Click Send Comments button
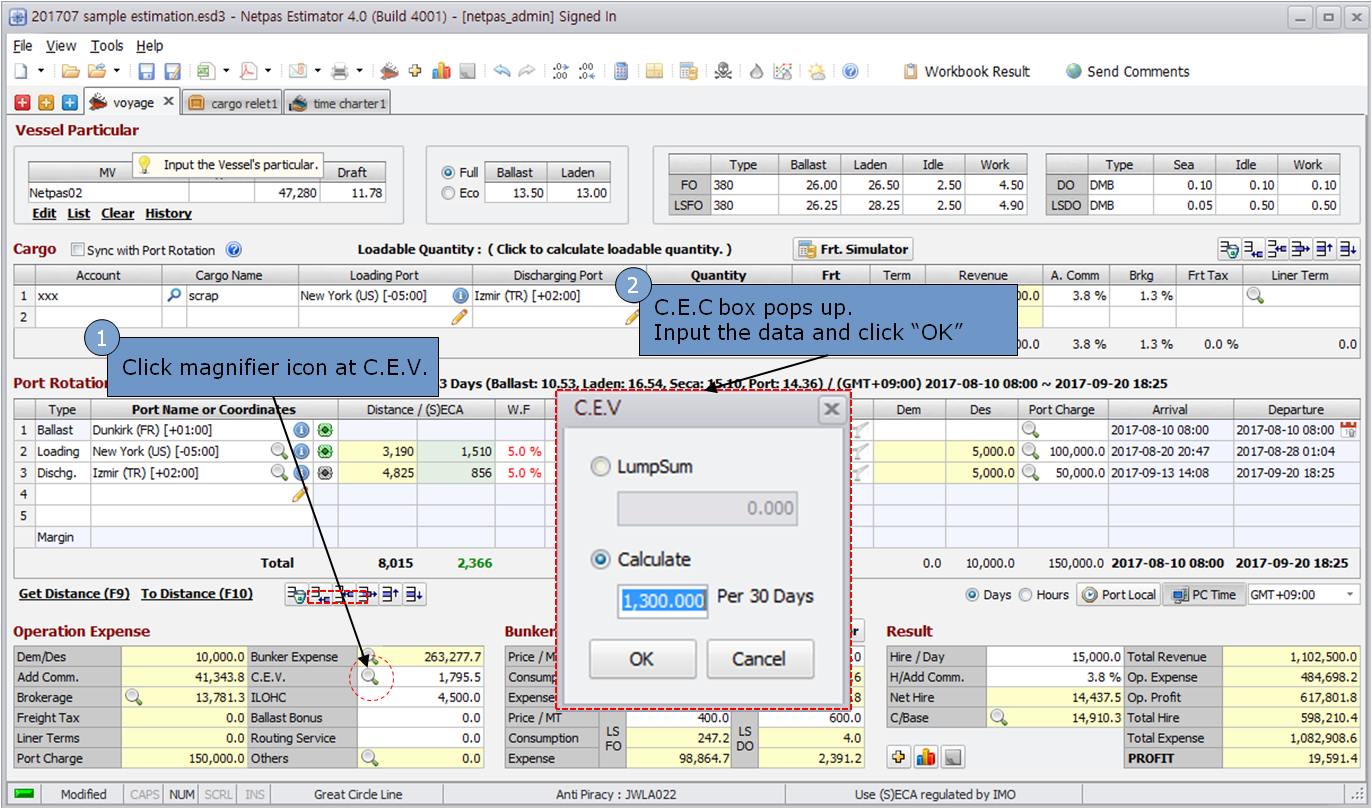Viewport: 1372px width, 809px height. [1128, 71]
